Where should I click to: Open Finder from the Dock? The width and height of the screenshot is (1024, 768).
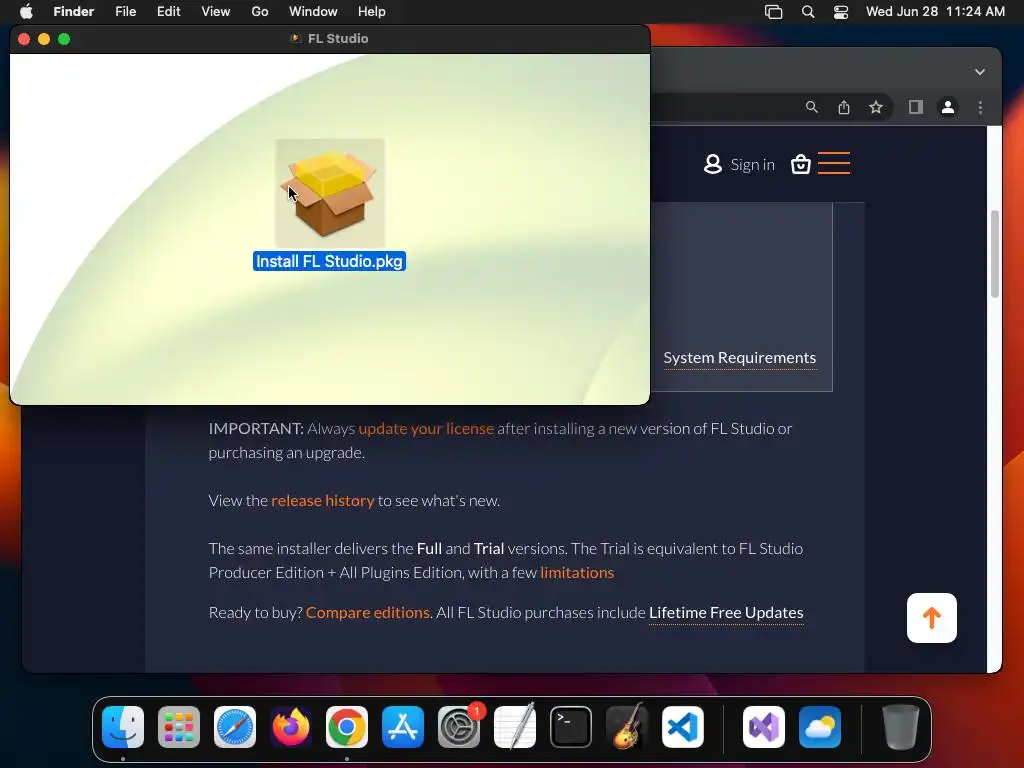point(123,726)
